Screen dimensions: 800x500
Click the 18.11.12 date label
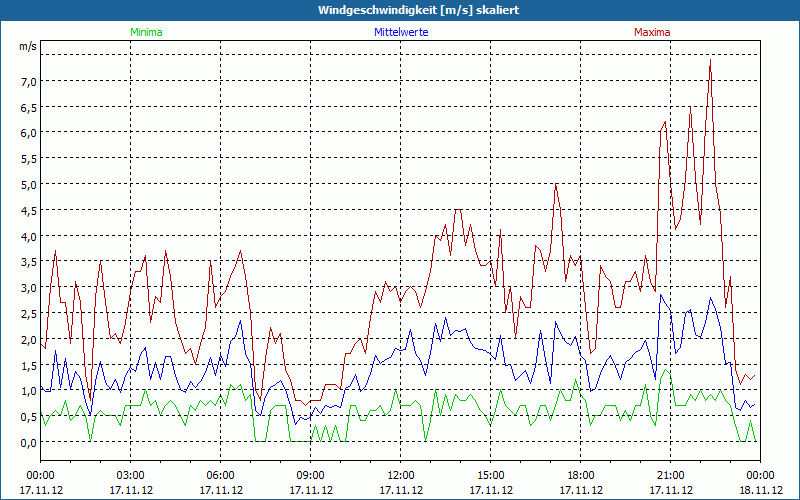pyautogui.click(x=761, y=490)
